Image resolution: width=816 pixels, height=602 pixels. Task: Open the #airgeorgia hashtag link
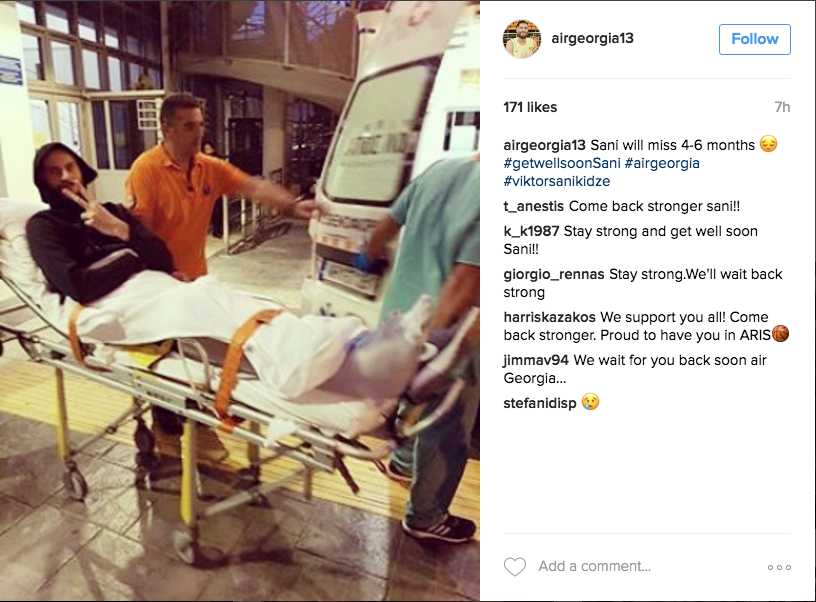[662, 163]
